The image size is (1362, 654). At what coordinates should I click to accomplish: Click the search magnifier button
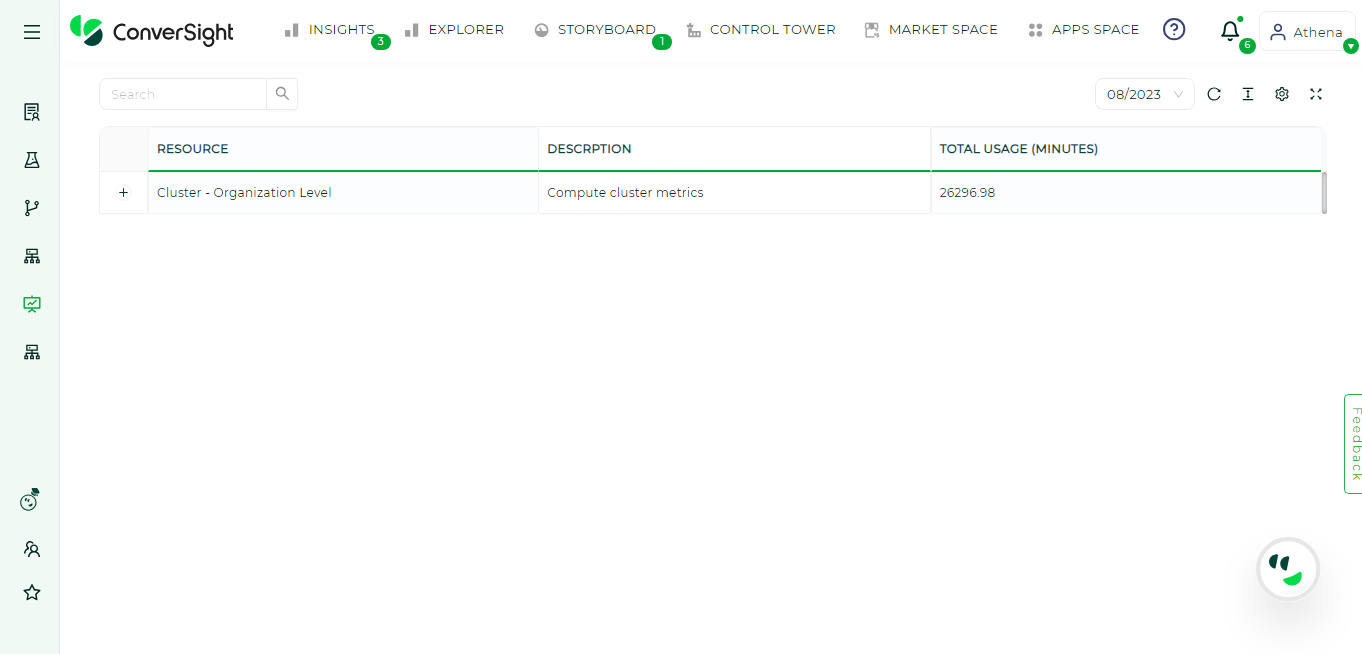(x=282, y=94)
